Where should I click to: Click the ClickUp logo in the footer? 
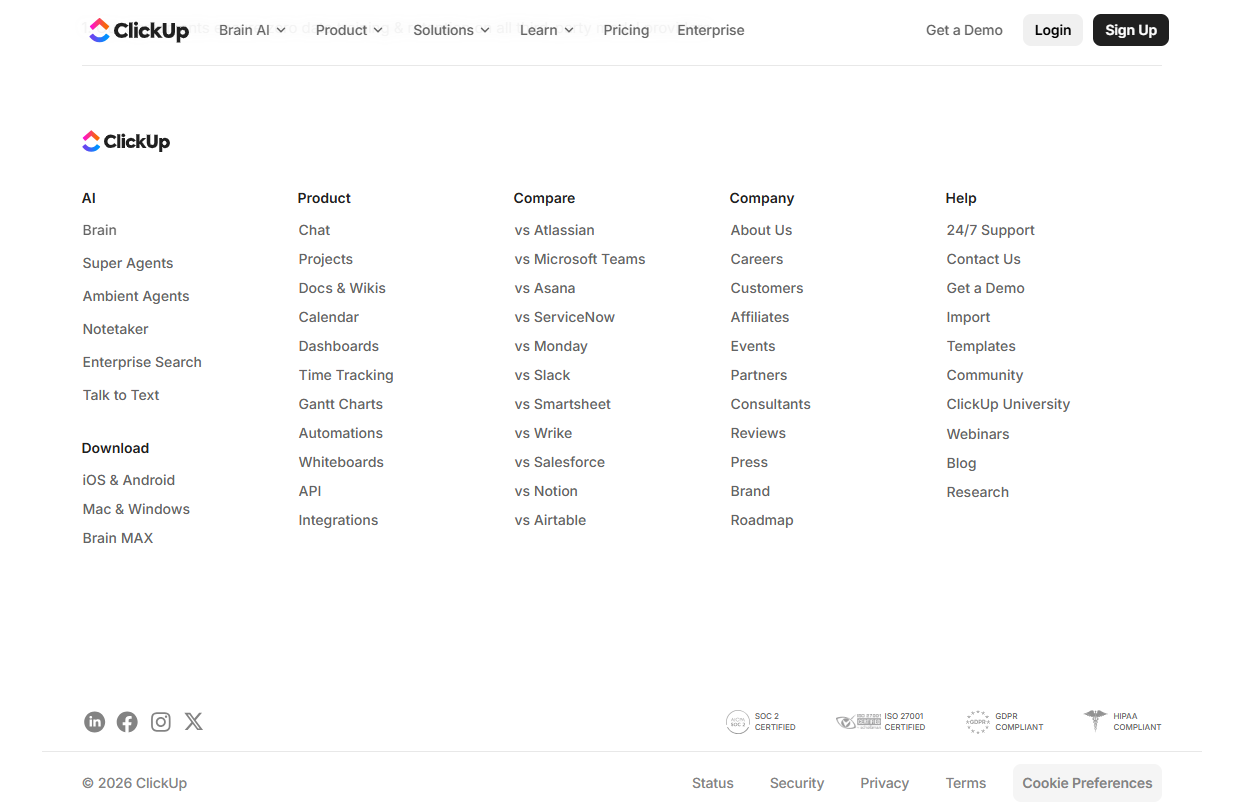click(126, 142)
